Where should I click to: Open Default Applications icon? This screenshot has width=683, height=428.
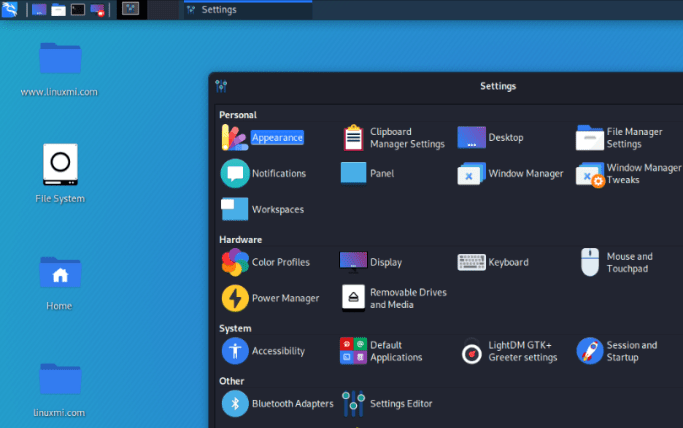[353, 351]
